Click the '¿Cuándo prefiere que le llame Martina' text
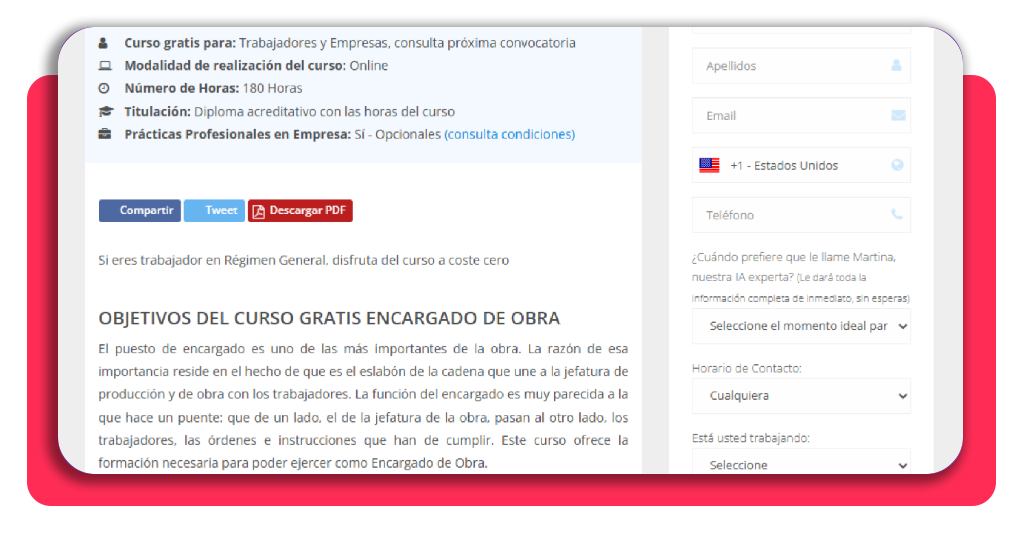The width and height of the screenshot is (1024, 536). tap(793, 257)
